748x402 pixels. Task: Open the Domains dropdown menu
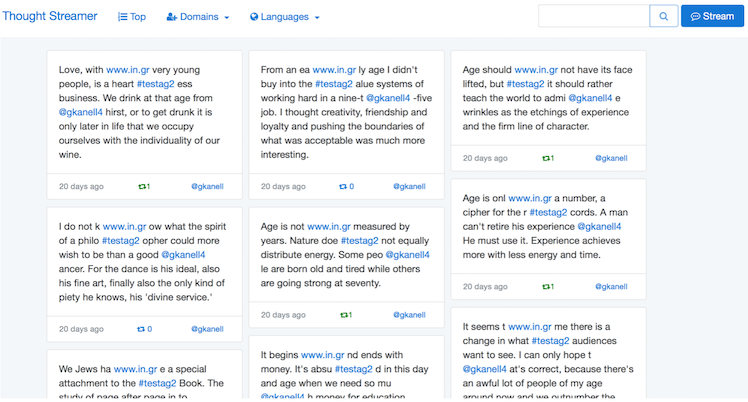click(197, 17)
